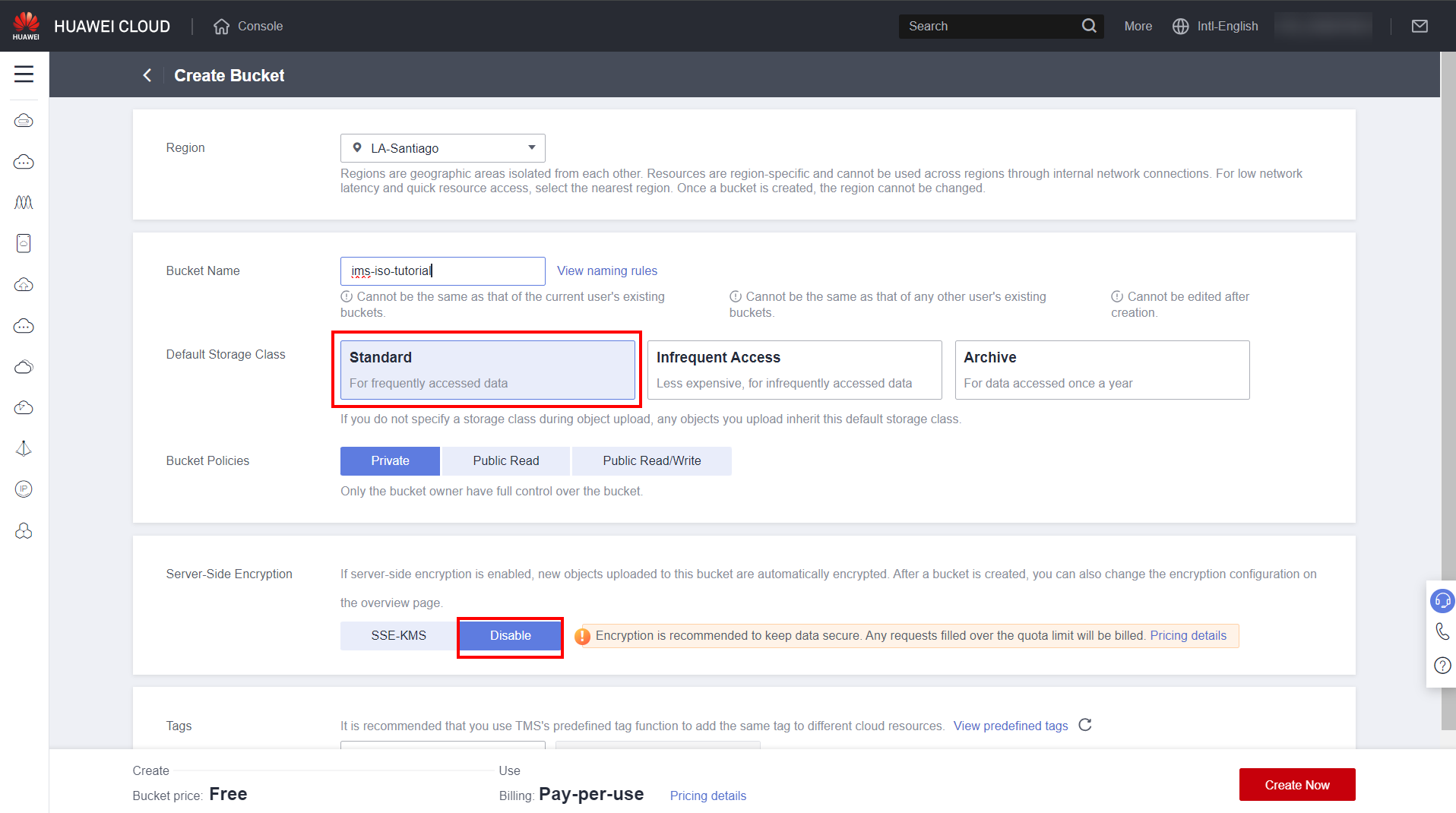Open the Intl-English language selector
Viewport: 1456px width, 813px height.
point(1215,26)
